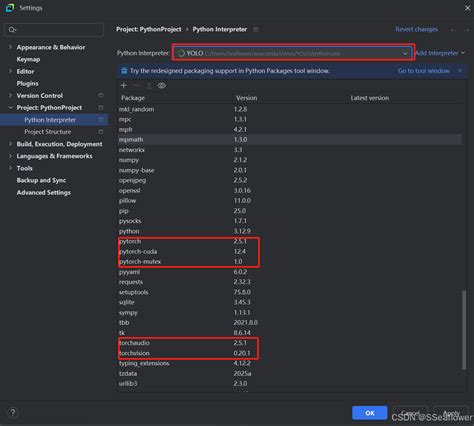Click the upgrade package arrow icon
The image size is (474, 426).
(149, 86)
